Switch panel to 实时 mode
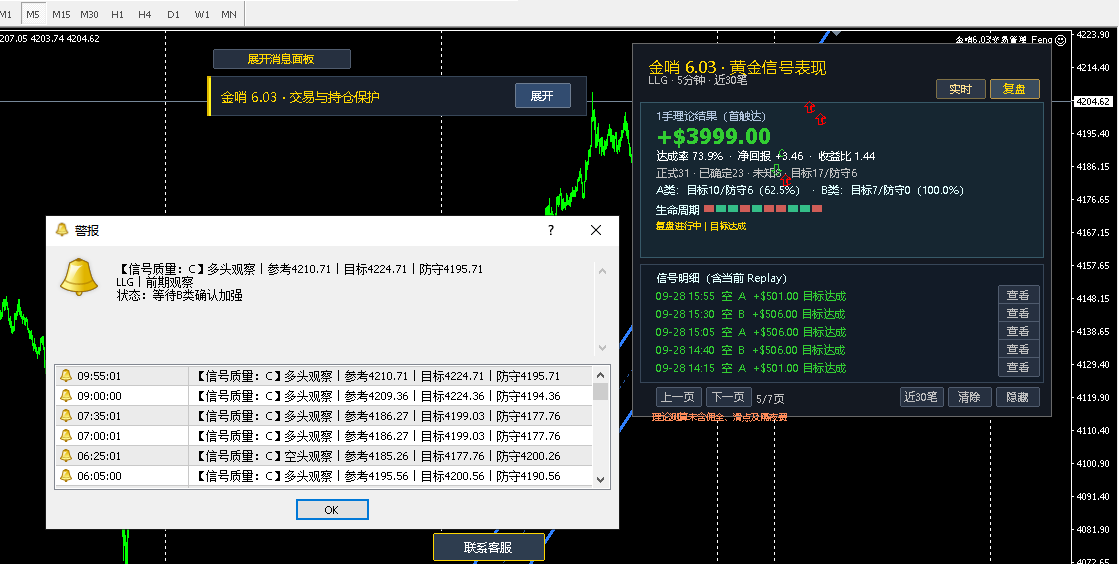1119x564 pixels. [961, 89]
